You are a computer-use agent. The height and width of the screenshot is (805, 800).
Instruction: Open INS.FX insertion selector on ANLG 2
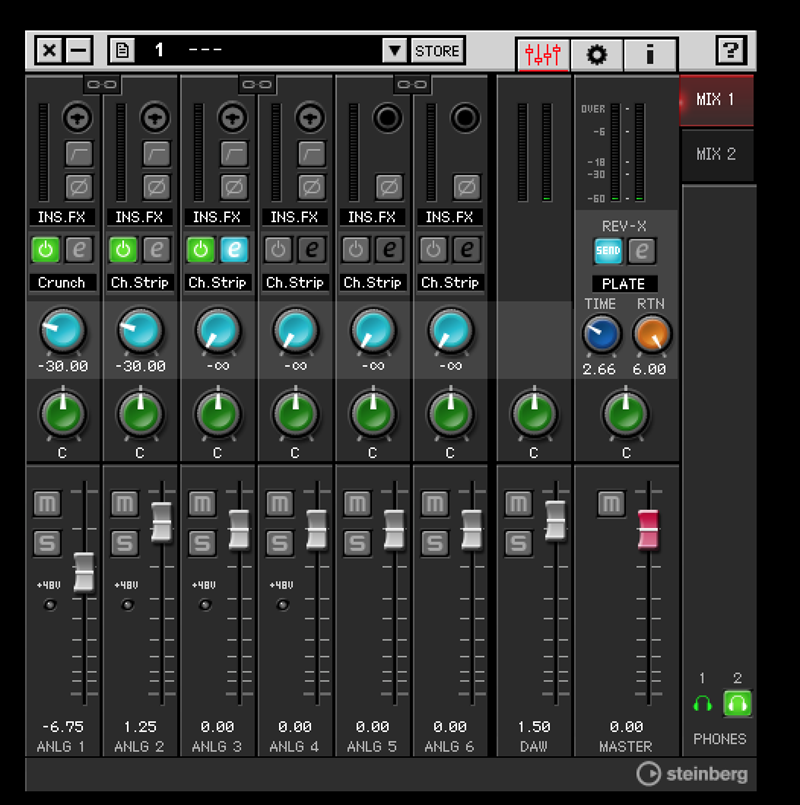tap(139, 217)
